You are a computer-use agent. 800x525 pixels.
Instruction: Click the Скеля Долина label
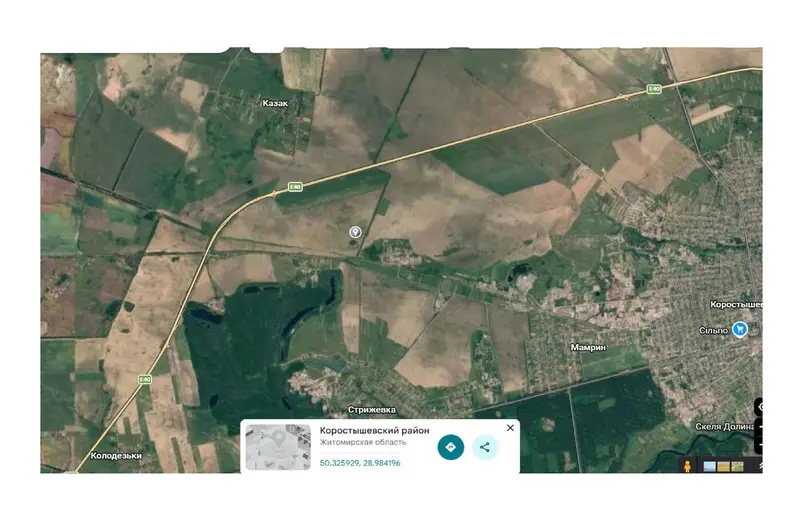(724, 426)
